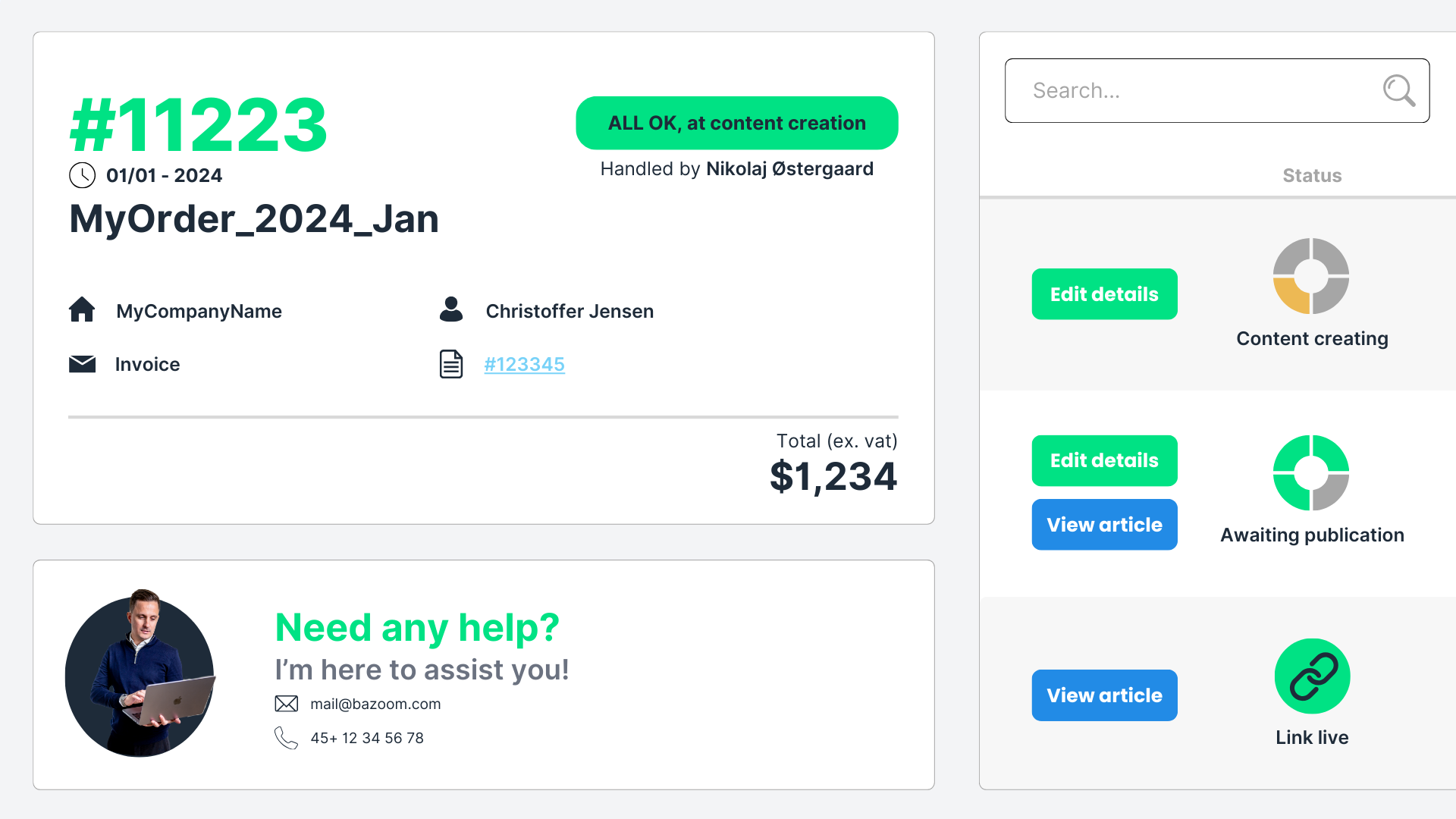Click the search magnifier icon
This screenshot has height=819, width=1456.
point(1399,90)
